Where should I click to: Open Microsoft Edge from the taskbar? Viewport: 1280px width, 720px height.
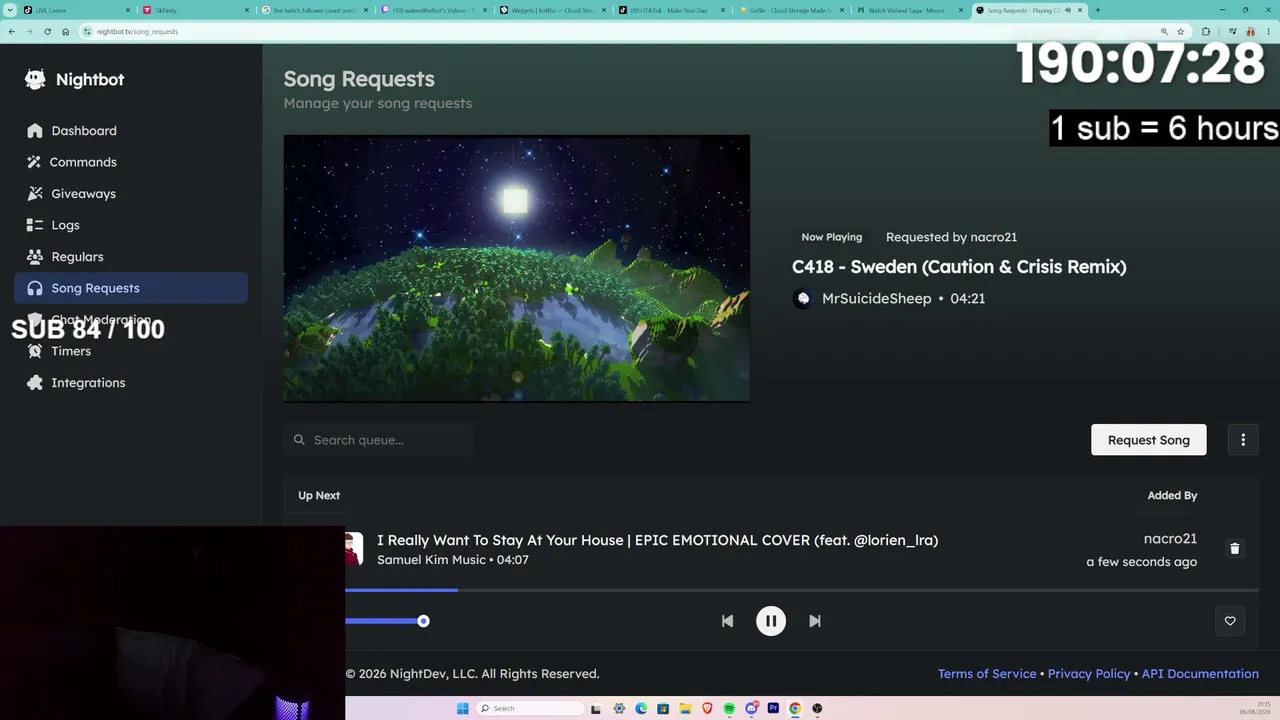tap(641, 708)
